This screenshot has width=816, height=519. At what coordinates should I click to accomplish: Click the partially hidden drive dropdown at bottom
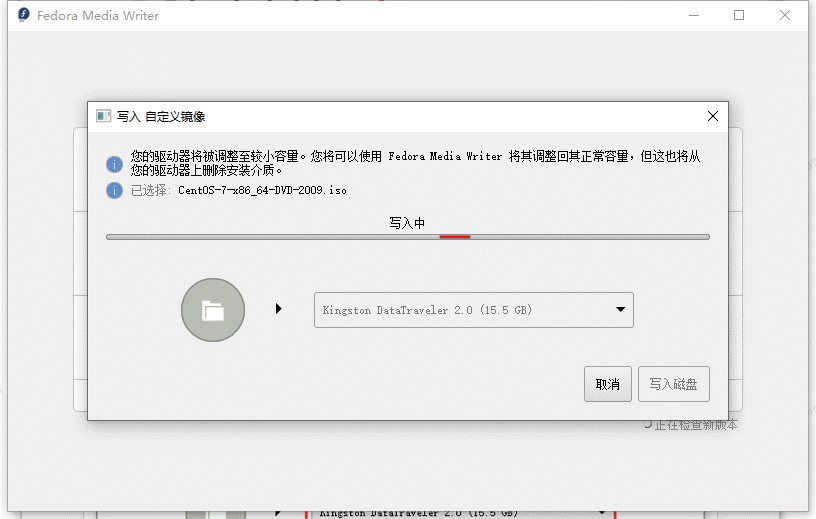coord(460,513)
